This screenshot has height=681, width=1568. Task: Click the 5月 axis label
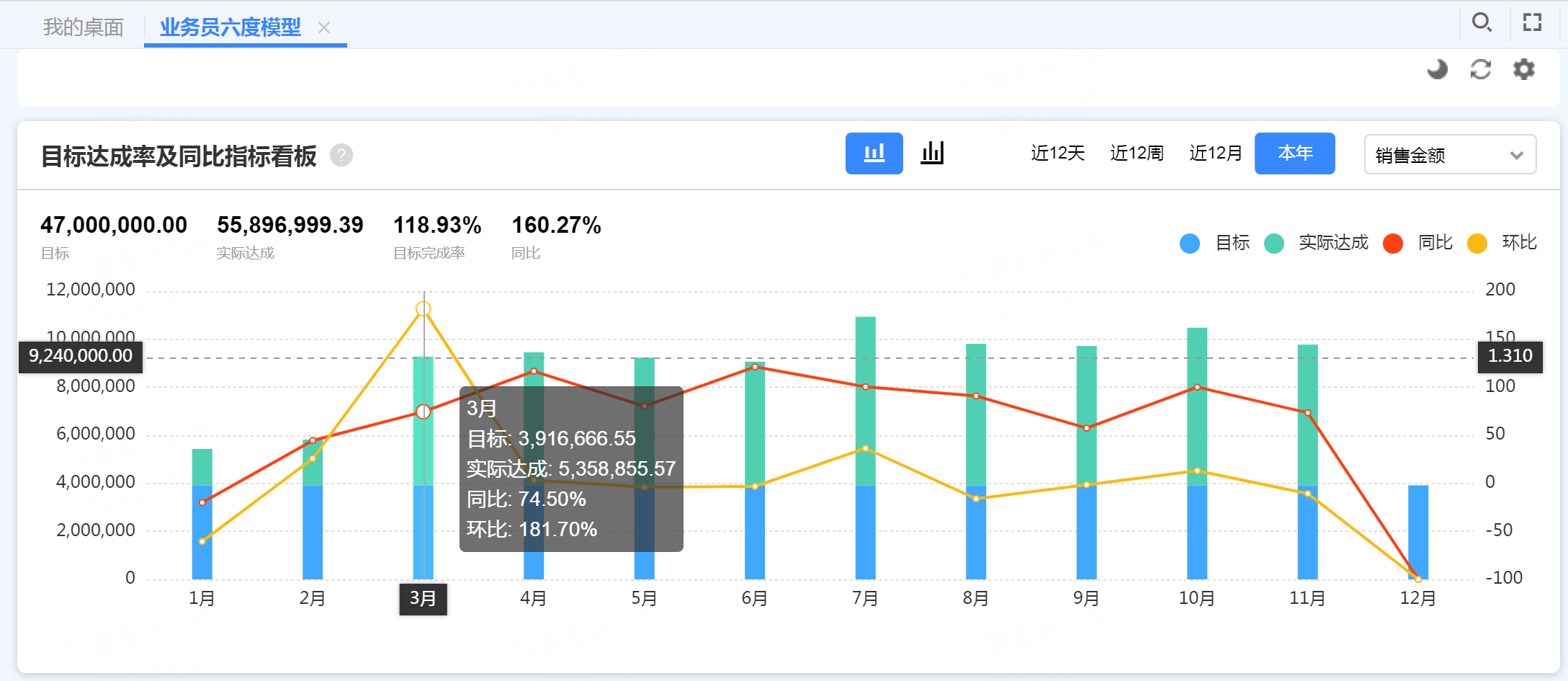click(x=644, y=598)
